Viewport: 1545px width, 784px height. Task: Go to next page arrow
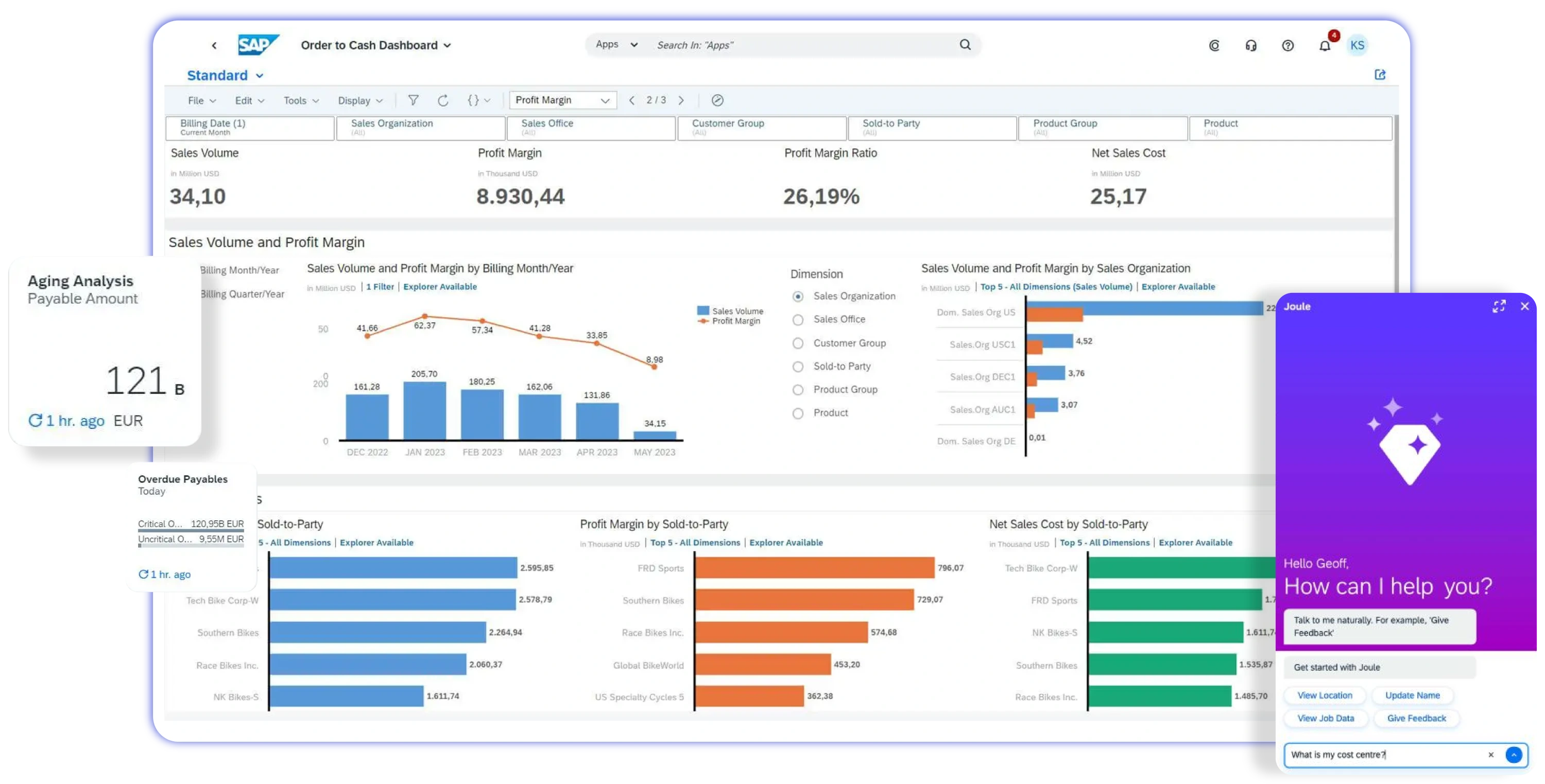click(681, 100)
